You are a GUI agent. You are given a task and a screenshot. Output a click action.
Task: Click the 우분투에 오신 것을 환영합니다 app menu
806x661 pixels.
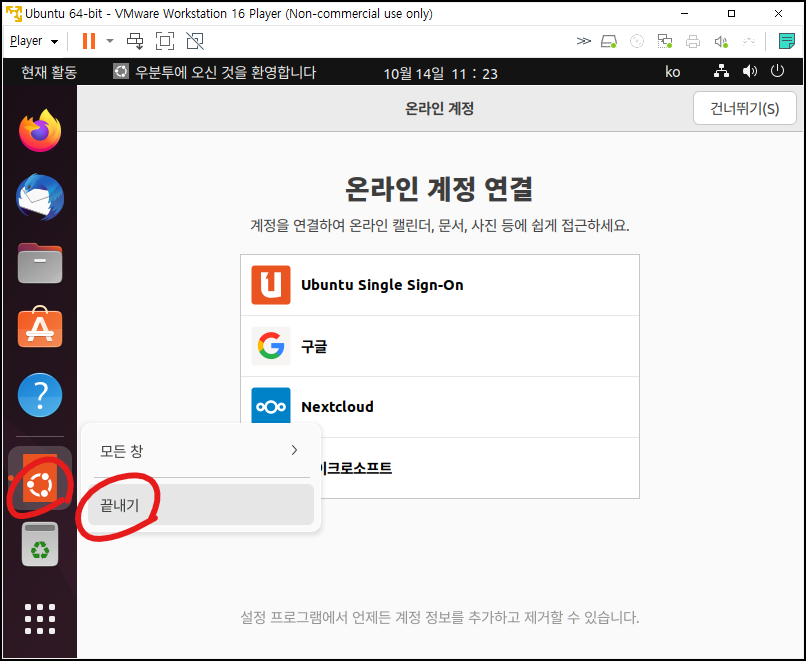tap(214, 72)
